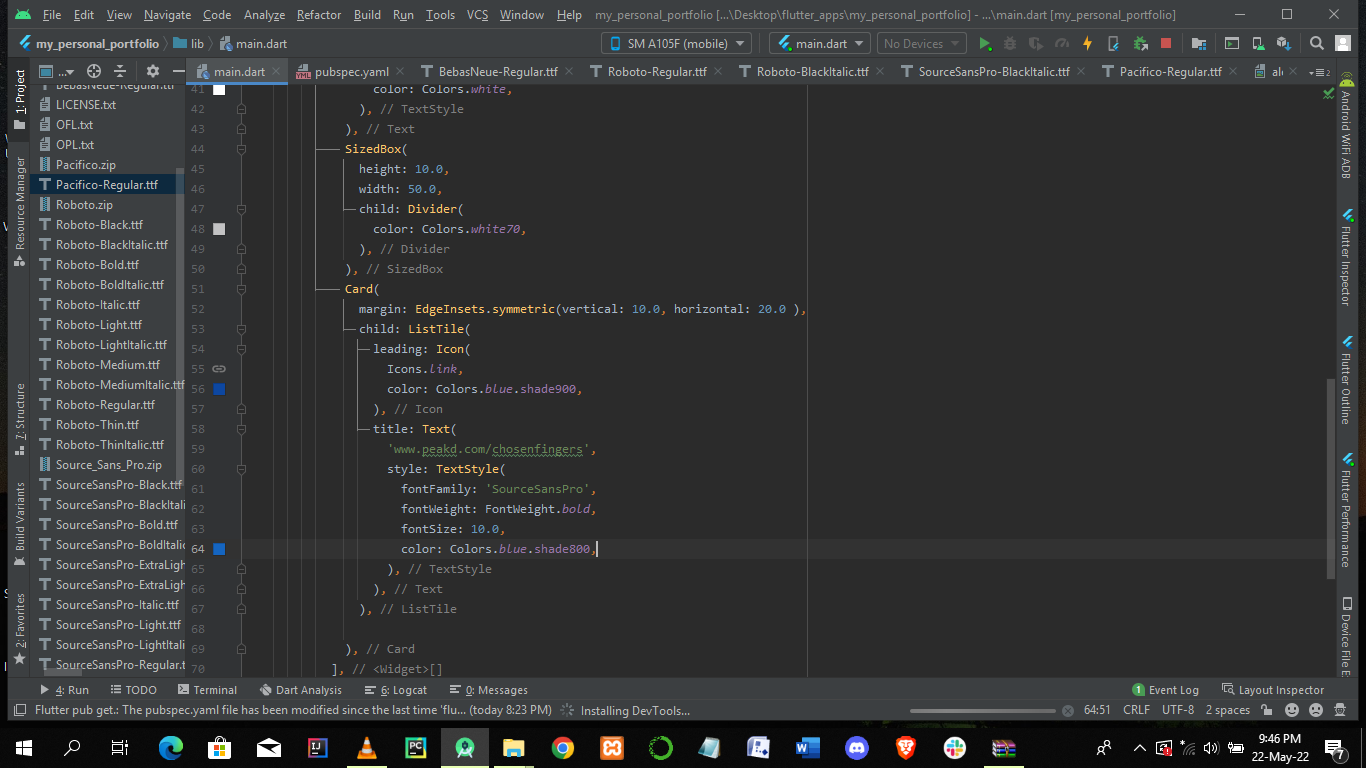Click the Windows Start button
Viewport: 1366px width, 768px height.
(x=23, y=747)
